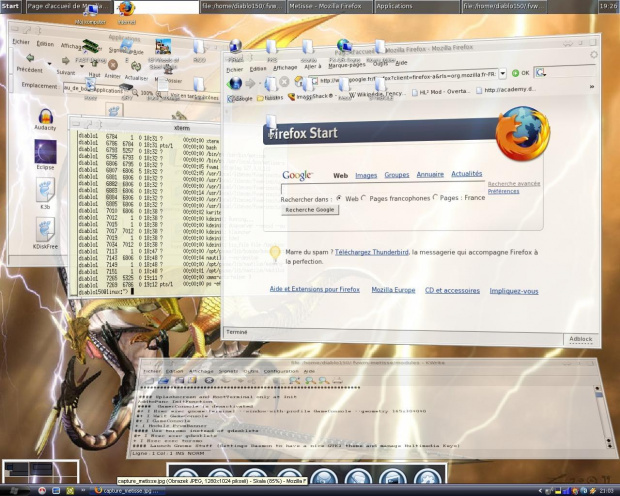Click the save disk icon in KWrite toolbar
Viewport: 620px width, 496px height.
pyautogui.click(x=179, y=381)
